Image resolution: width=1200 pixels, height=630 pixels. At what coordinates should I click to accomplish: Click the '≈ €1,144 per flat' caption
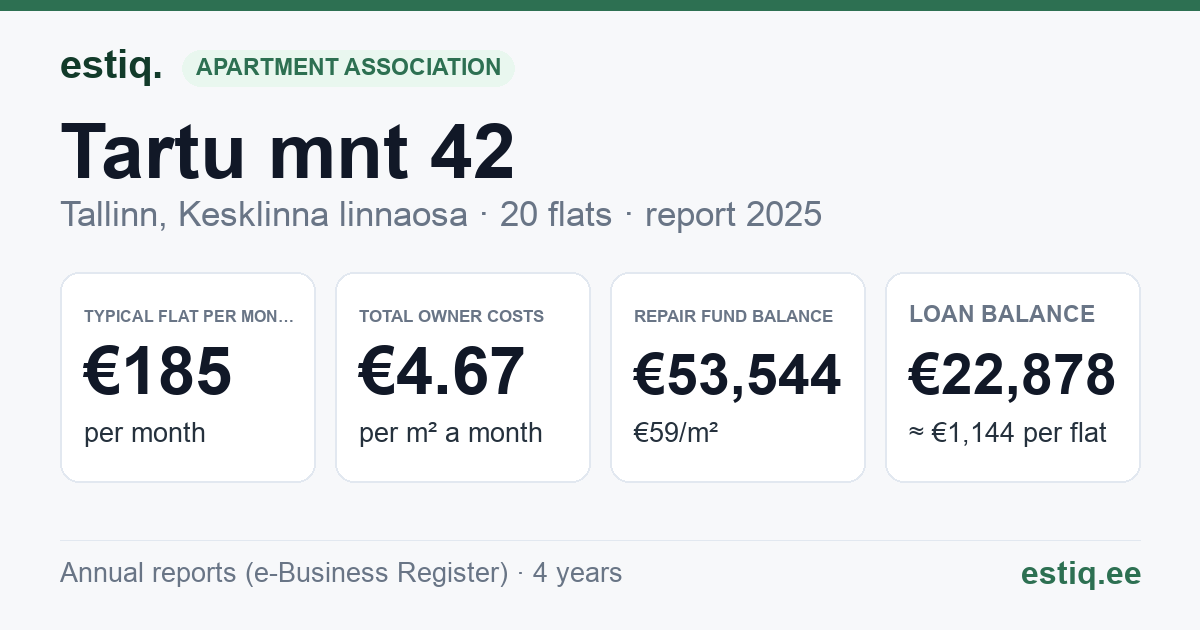click(x=1008, y=433)
